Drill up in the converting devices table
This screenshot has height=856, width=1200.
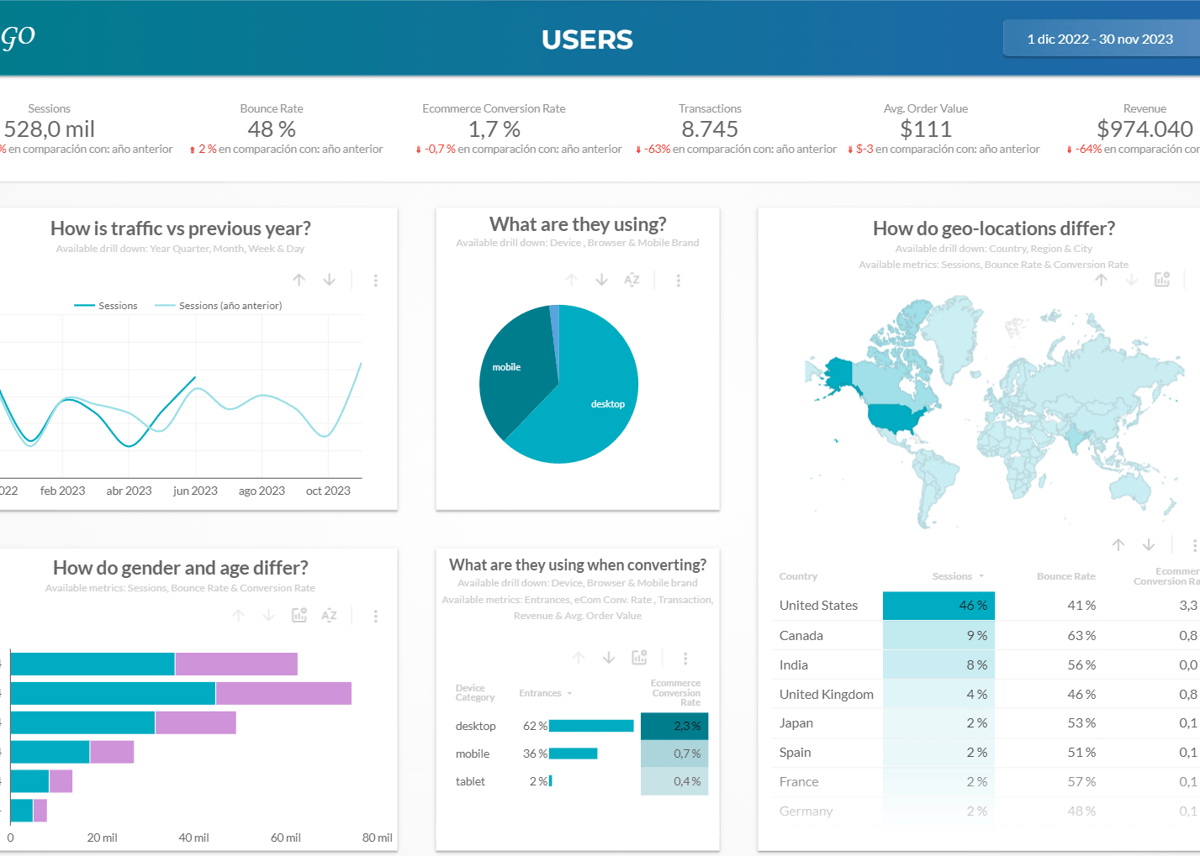tap(578, 658)
